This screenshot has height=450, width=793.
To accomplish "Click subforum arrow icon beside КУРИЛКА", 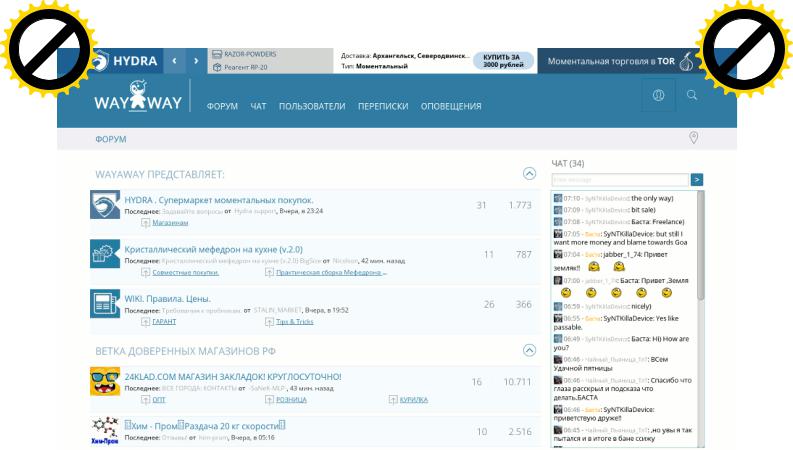I will tap(393, 399).
